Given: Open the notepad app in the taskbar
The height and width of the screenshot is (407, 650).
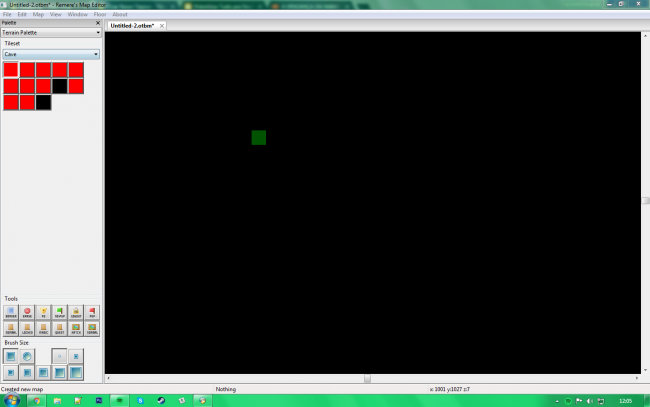Looking at the screenshot, I should click(x=78, y=401).
